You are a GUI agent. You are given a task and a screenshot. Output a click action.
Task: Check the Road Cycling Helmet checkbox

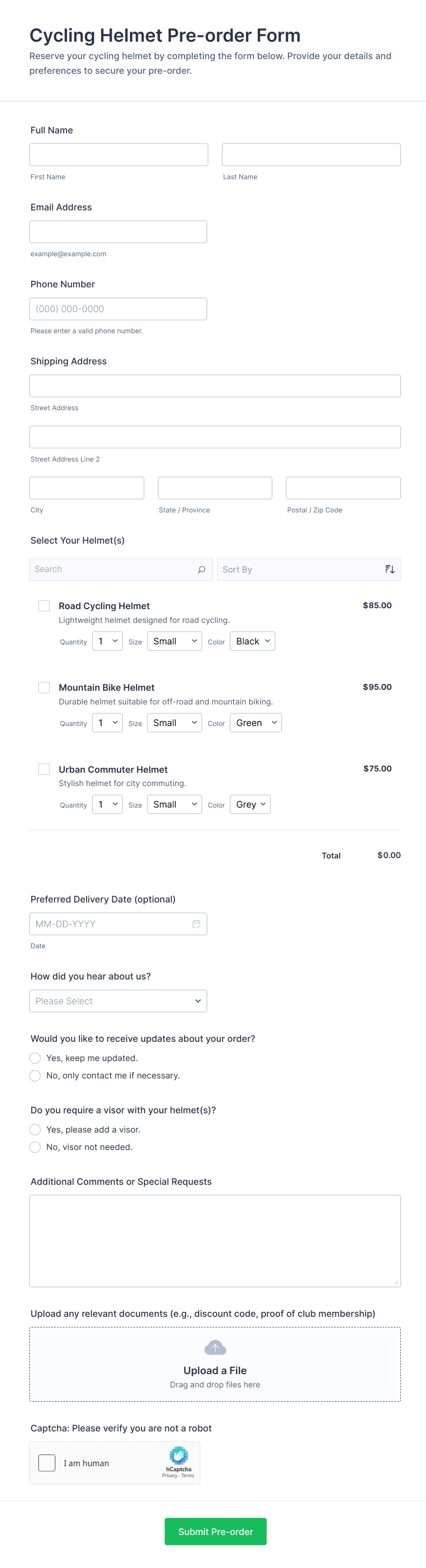tap(44, 605)
